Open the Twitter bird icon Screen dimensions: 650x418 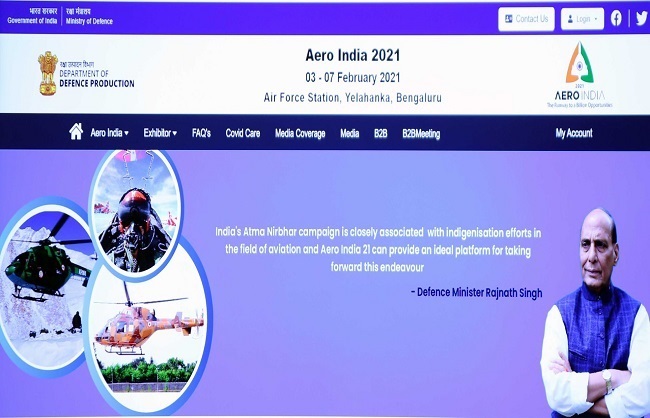tap(641, 19)
